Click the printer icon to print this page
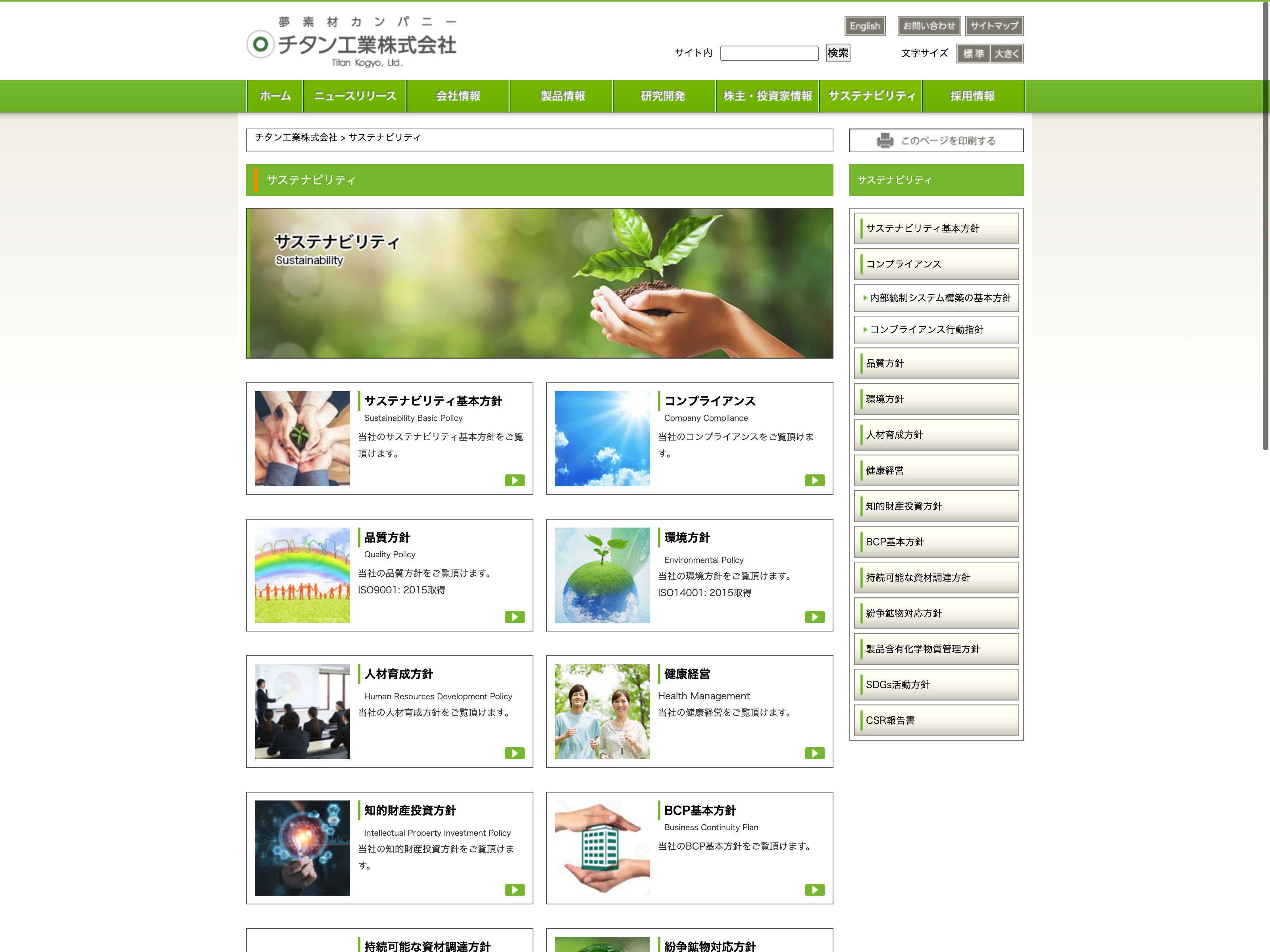 (x=885, y=140)
